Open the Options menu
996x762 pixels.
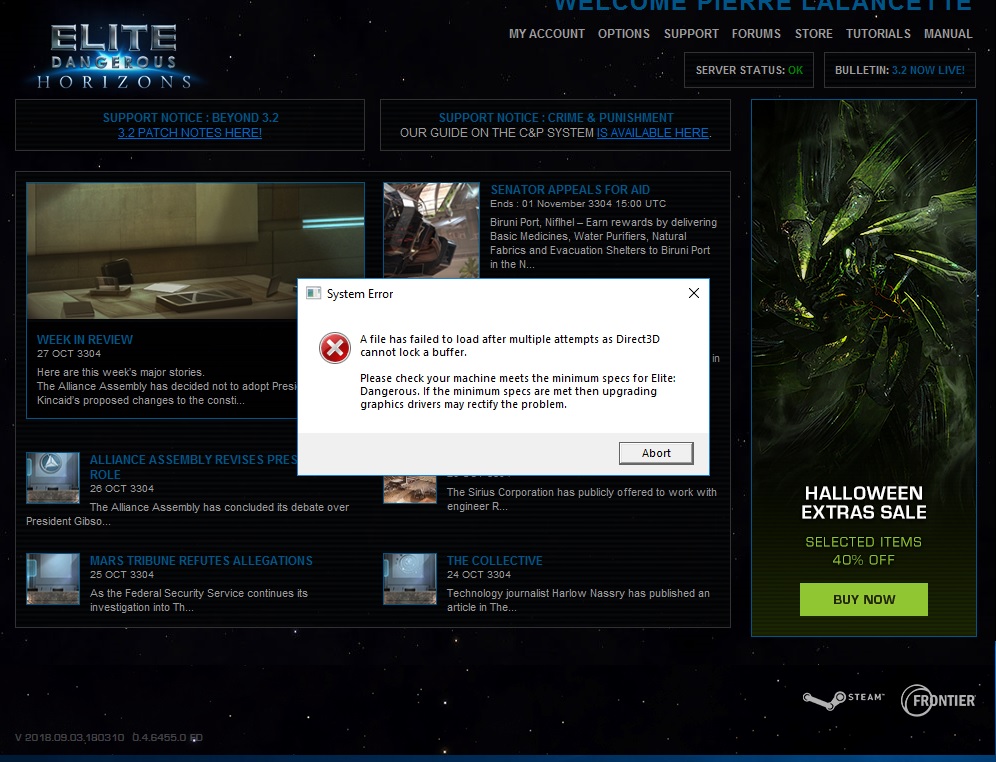(624, 34)
